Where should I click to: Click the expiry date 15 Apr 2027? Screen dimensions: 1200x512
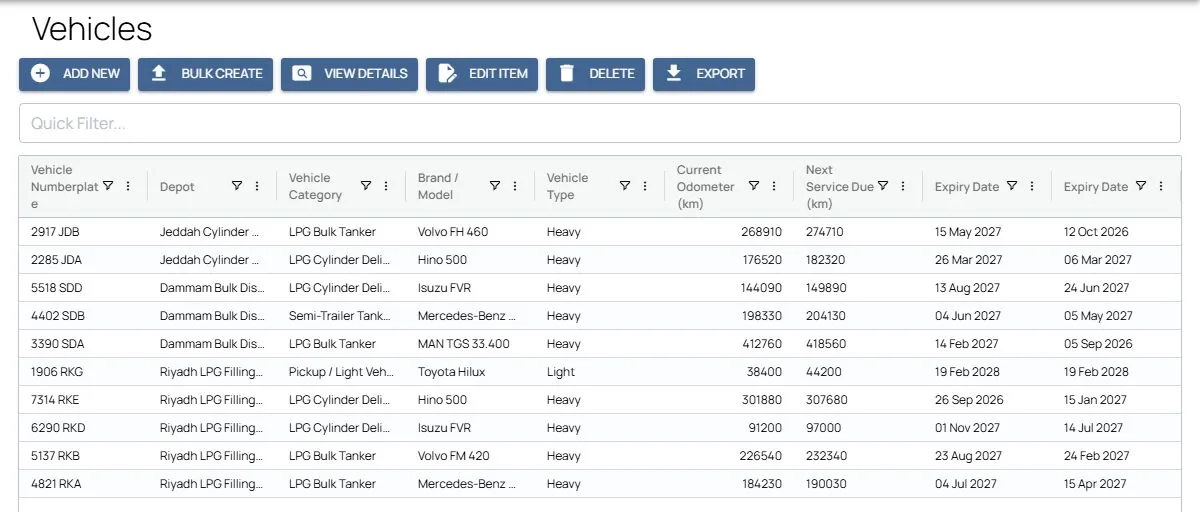pyautogui.click(x=1095, y=484)
